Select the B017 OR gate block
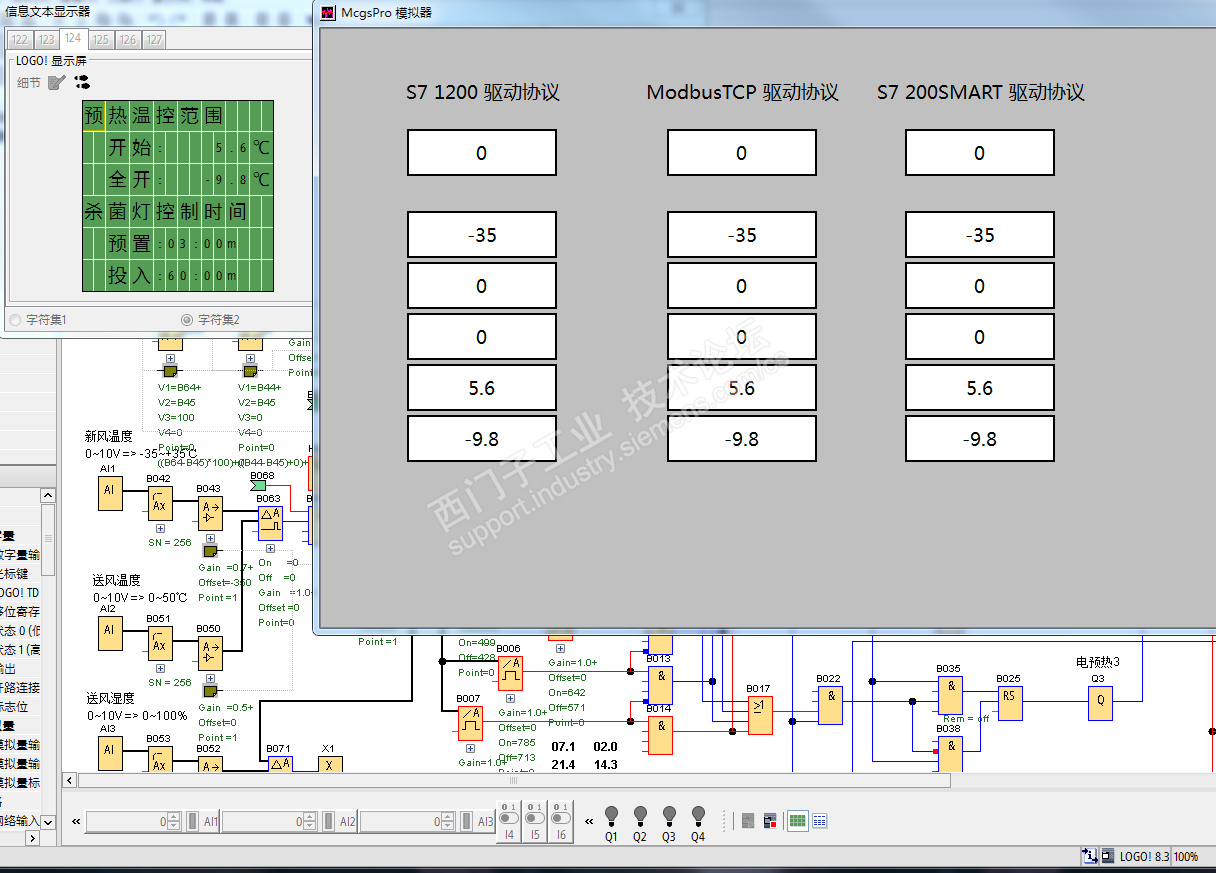Viewport: 1216px width, 873px height. coord(760,715)
